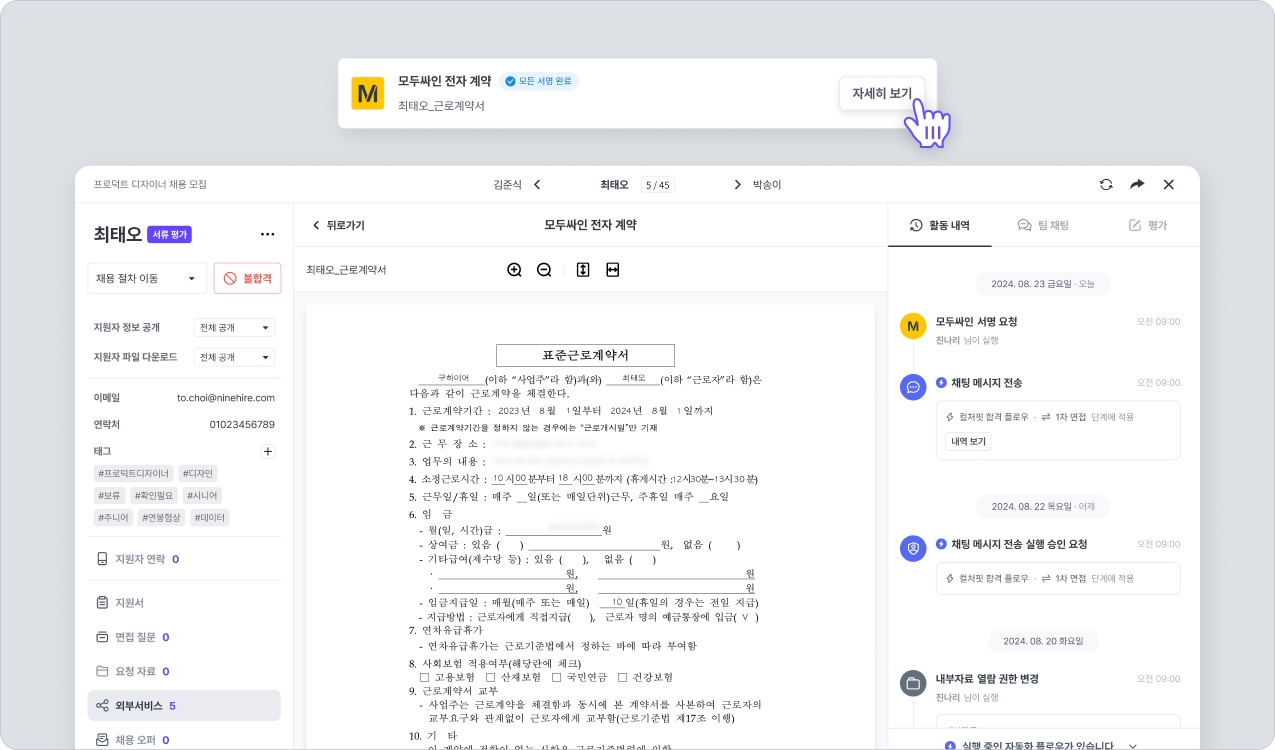Screen dimensions: 1275x750
Task: Click the 2024. 08. 20 화요일 date label
Action: pyautogui.click(x=1043, y=641)
